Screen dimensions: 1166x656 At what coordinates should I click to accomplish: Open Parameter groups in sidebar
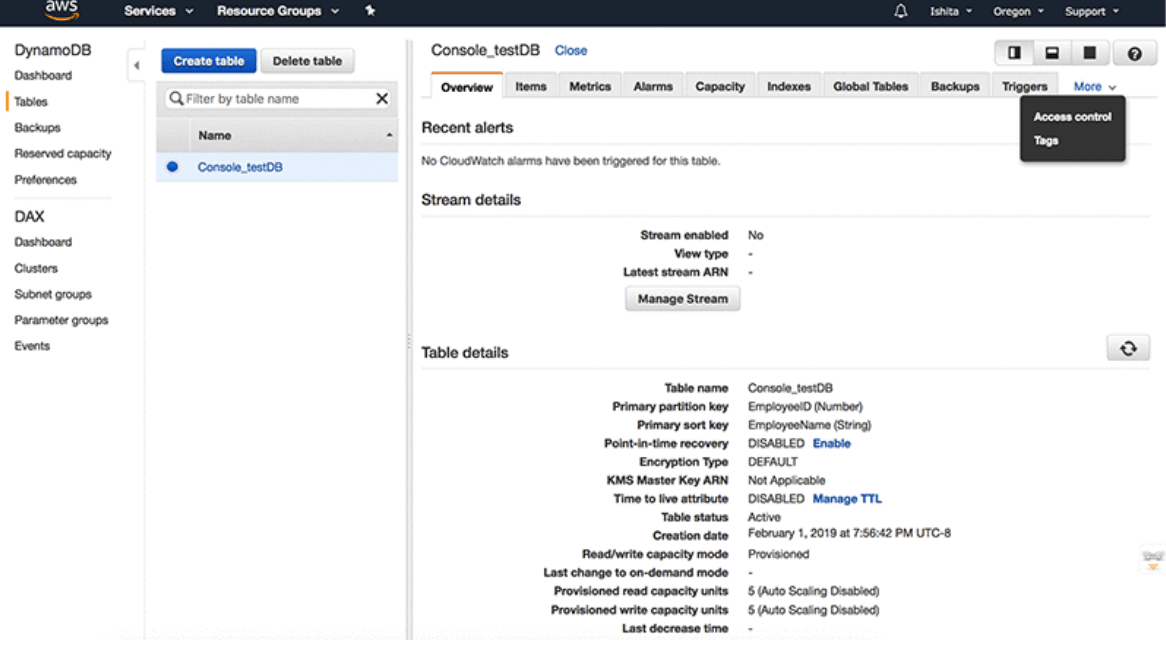(x=61, y=320)
